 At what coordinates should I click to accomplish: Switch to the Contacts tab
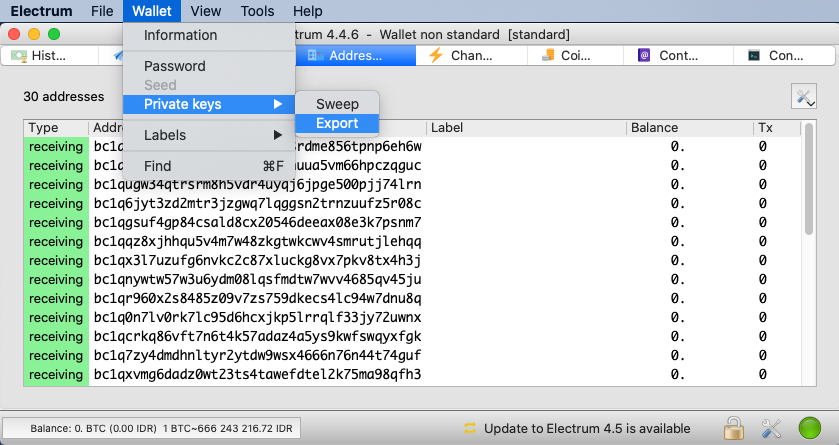coord(678,56)
